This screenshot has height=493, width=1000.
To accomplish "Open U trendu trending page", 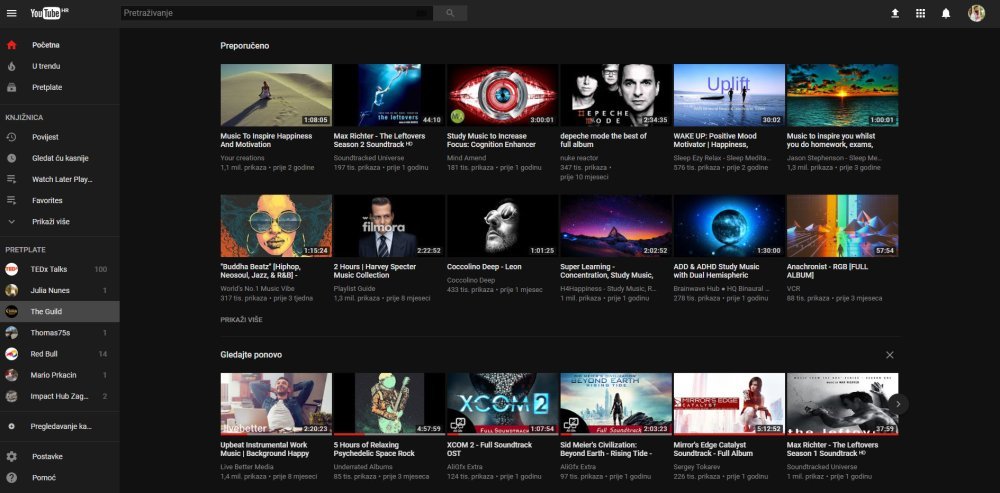I will 60,66.
